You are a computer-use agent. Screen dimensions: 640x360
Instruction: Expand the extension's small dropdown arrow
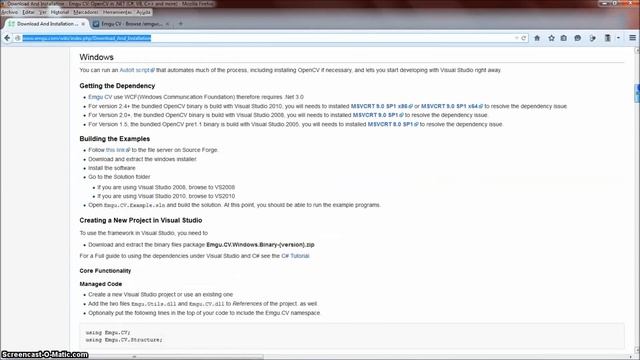point(618,38)
